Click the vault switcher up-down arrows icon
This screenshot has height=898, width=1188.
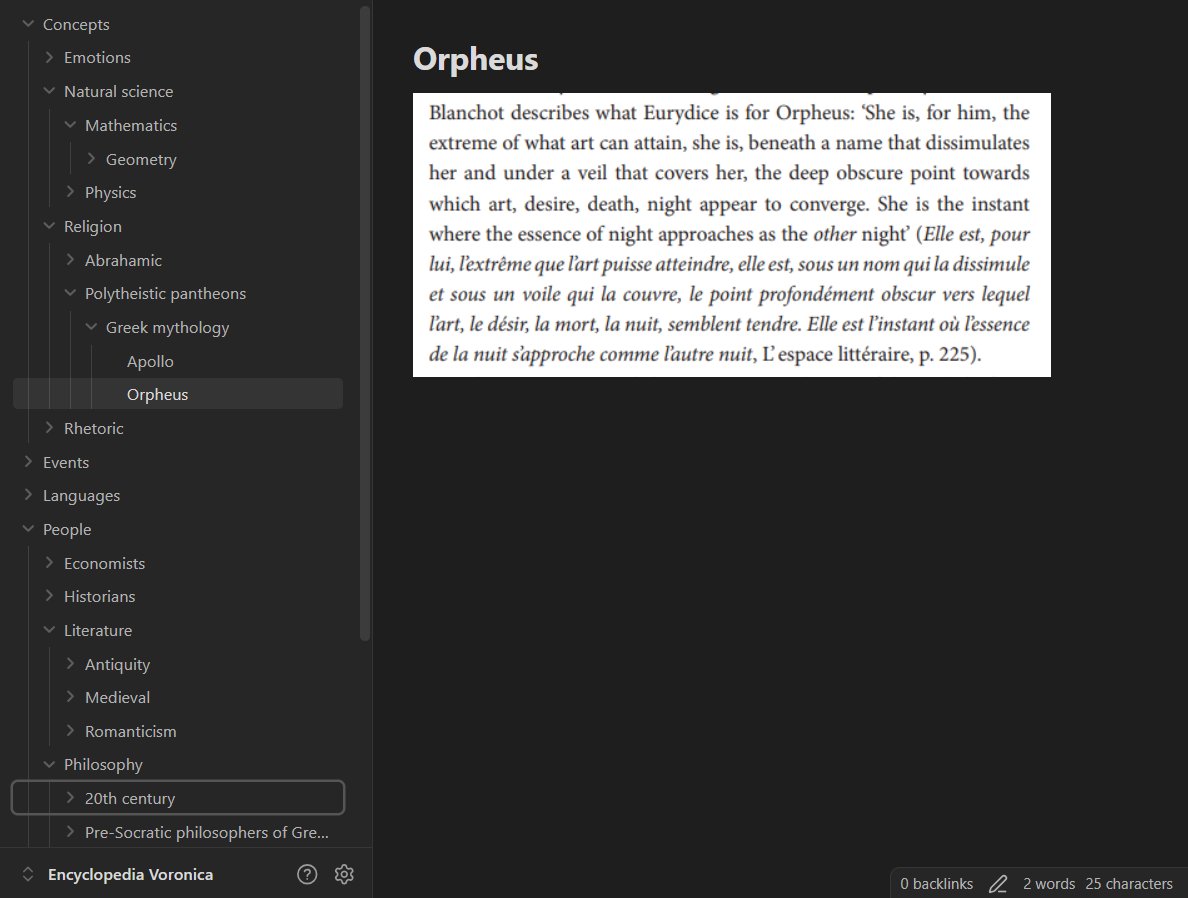click(x=28, y=875)
